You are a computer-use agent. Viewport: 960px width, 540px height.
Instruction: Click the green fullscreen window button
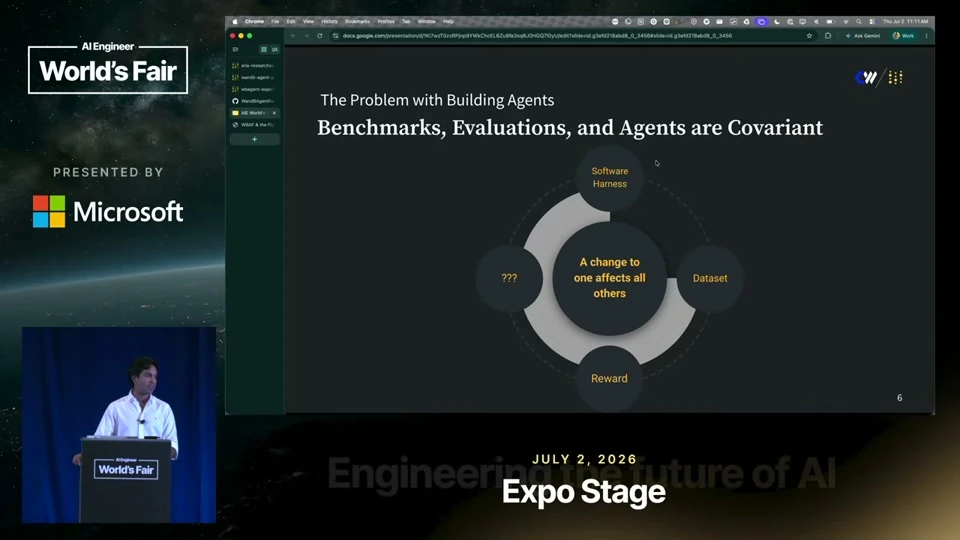pos(250,36)
